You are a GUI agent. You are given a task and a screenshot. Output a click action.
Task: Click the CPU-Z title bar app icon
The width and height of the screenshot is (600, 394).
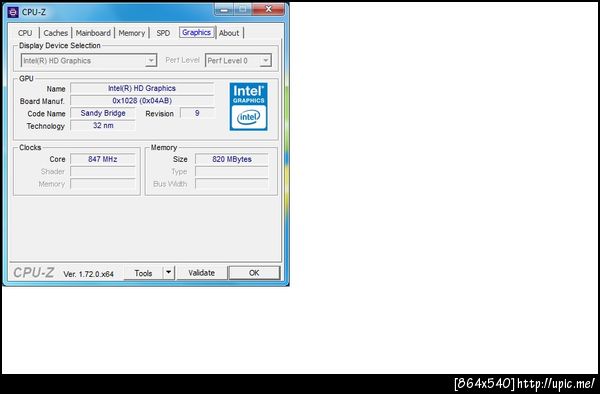coord(13,12)
